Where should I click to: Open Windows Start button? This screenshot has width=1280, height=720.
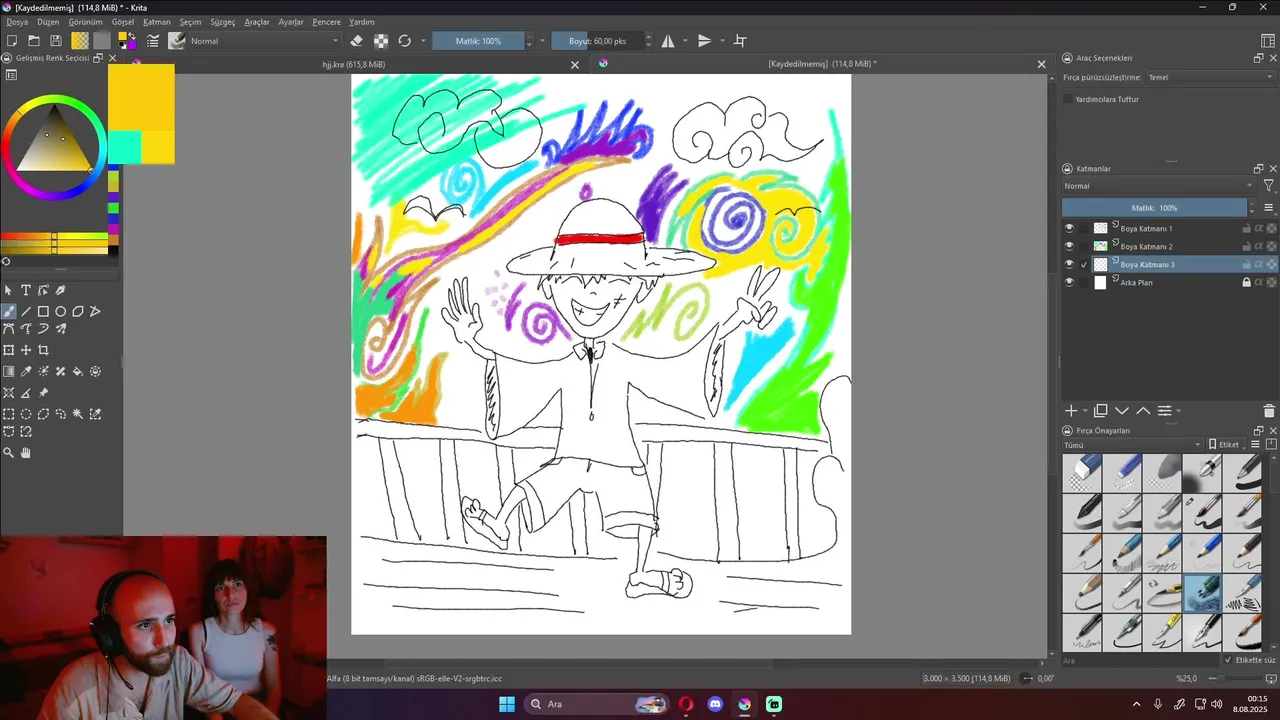507,704
